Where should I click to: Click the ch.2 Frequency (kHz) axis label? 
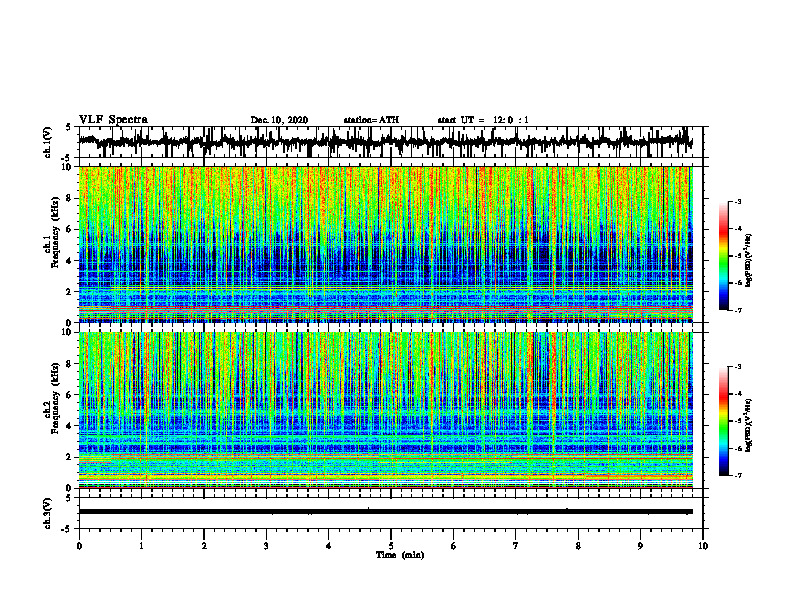55,398
